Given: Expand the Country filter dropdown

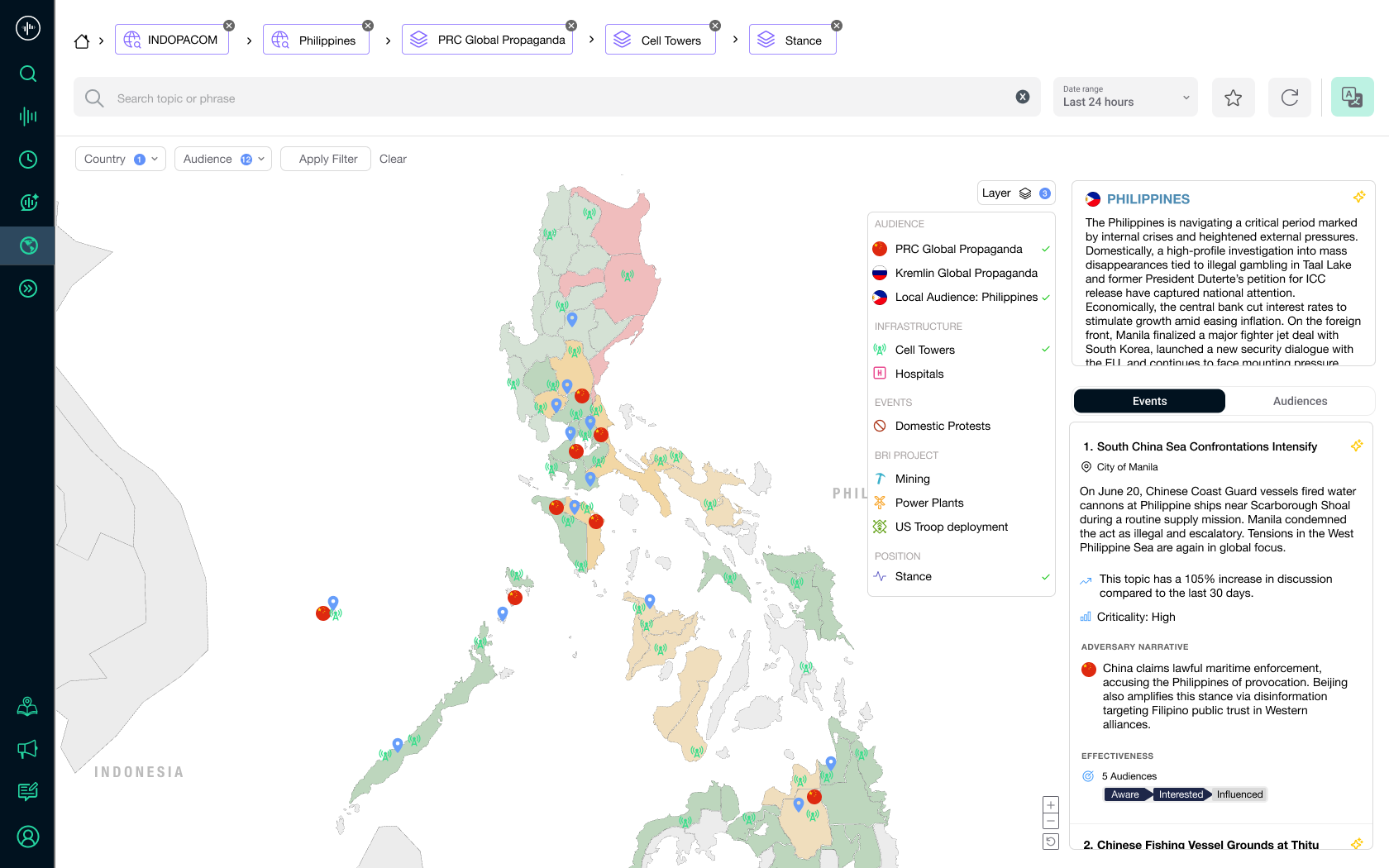Looking at the screenshot, I should pos(121,159).
